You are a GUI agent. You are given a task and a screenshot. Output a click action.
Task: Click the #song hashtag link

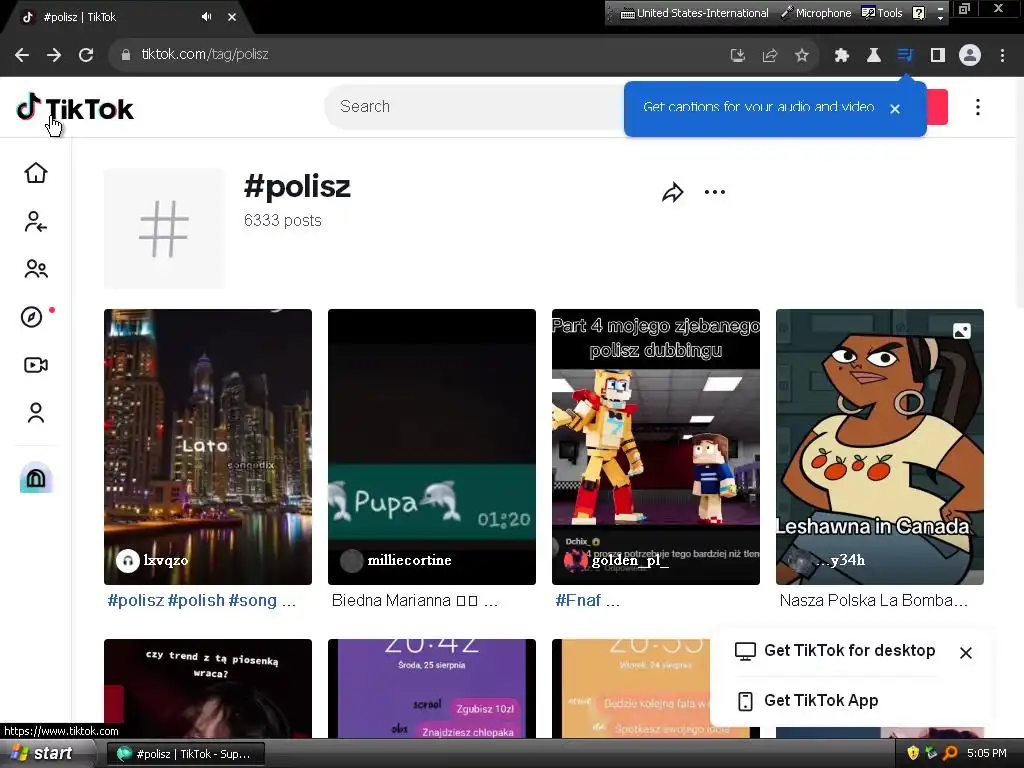253,600
